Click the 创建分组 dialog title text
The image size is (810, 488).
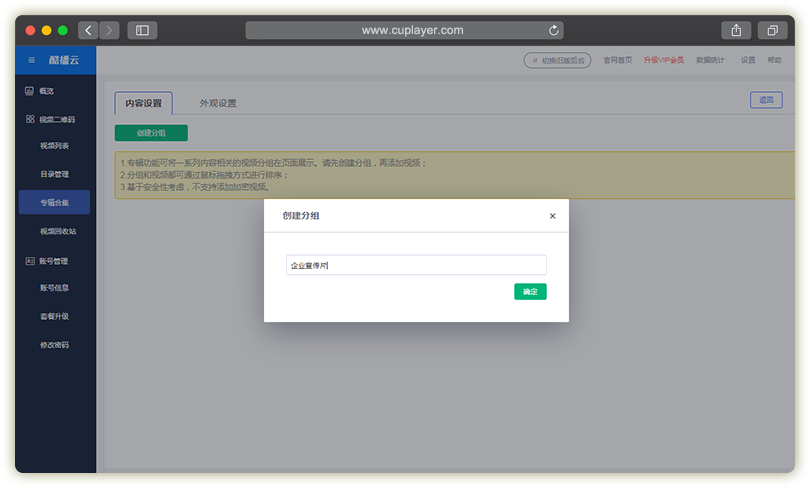301,216
